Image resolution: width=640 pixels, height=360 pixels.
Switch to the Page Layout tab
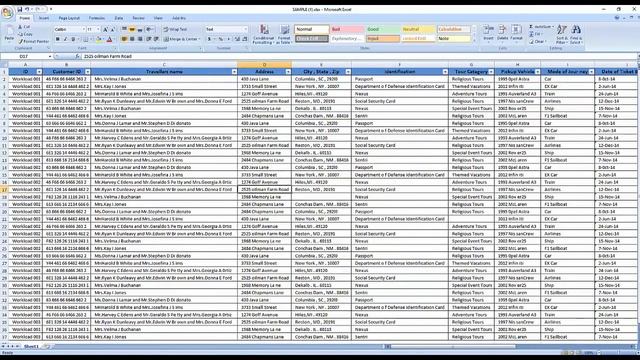pyautogui.click(x=69, y=18)
